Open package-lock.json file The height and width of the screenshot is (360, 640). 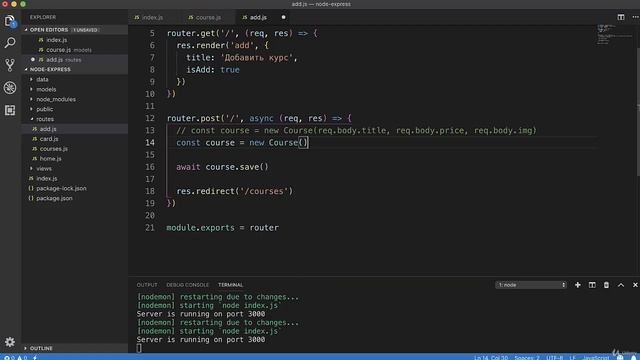[61, 189]
